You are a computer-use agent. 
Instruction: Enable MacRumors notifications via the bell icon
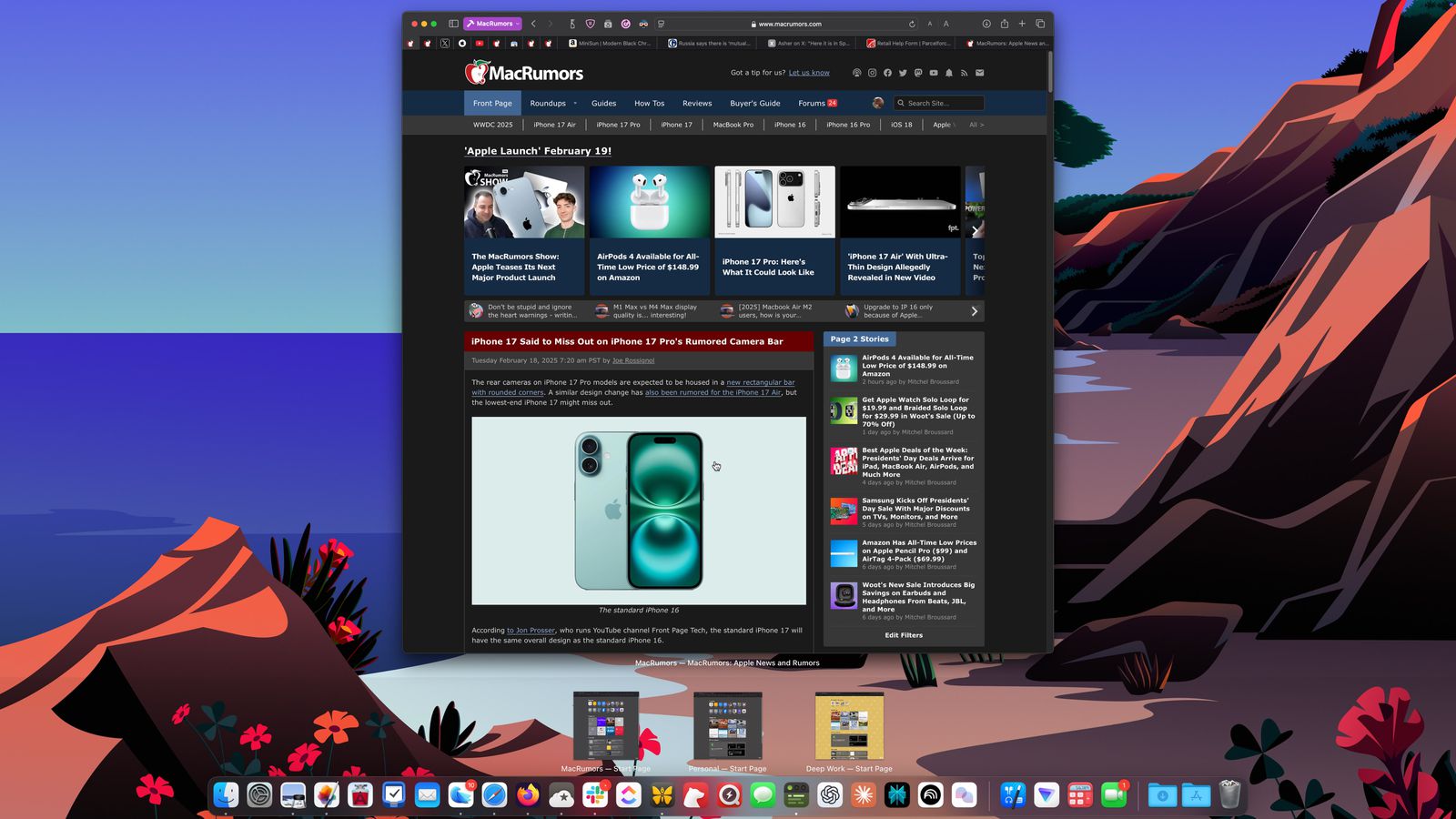[x=948, y=73]
